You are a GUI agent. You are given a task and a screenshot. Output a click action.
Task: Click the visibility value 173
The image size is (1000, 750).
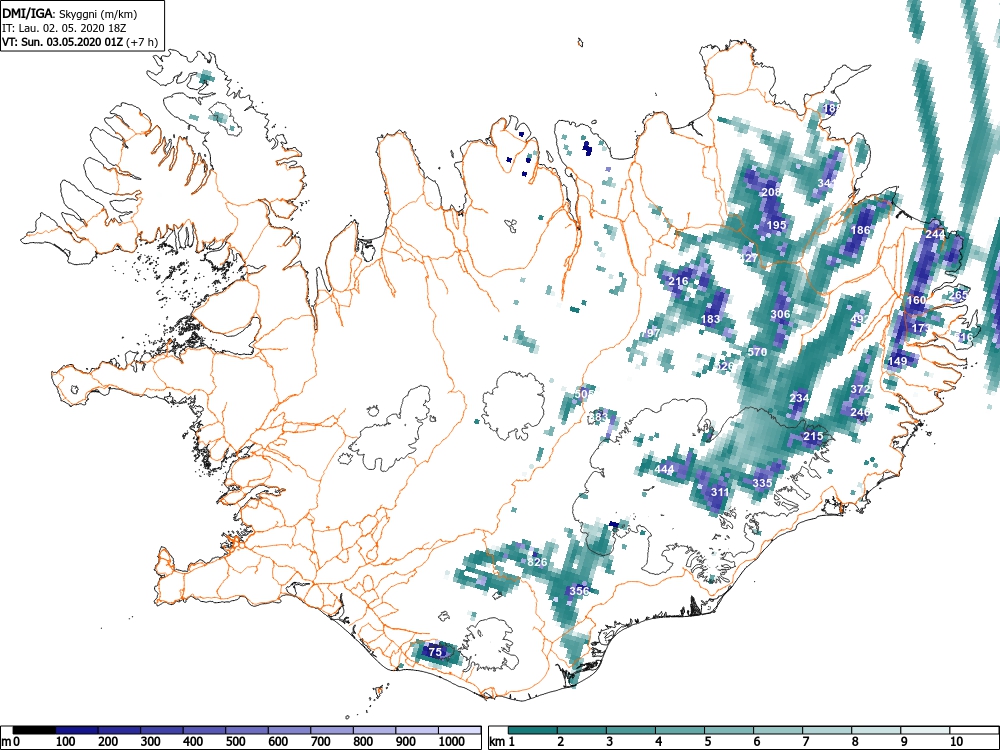tap(920, 328)
